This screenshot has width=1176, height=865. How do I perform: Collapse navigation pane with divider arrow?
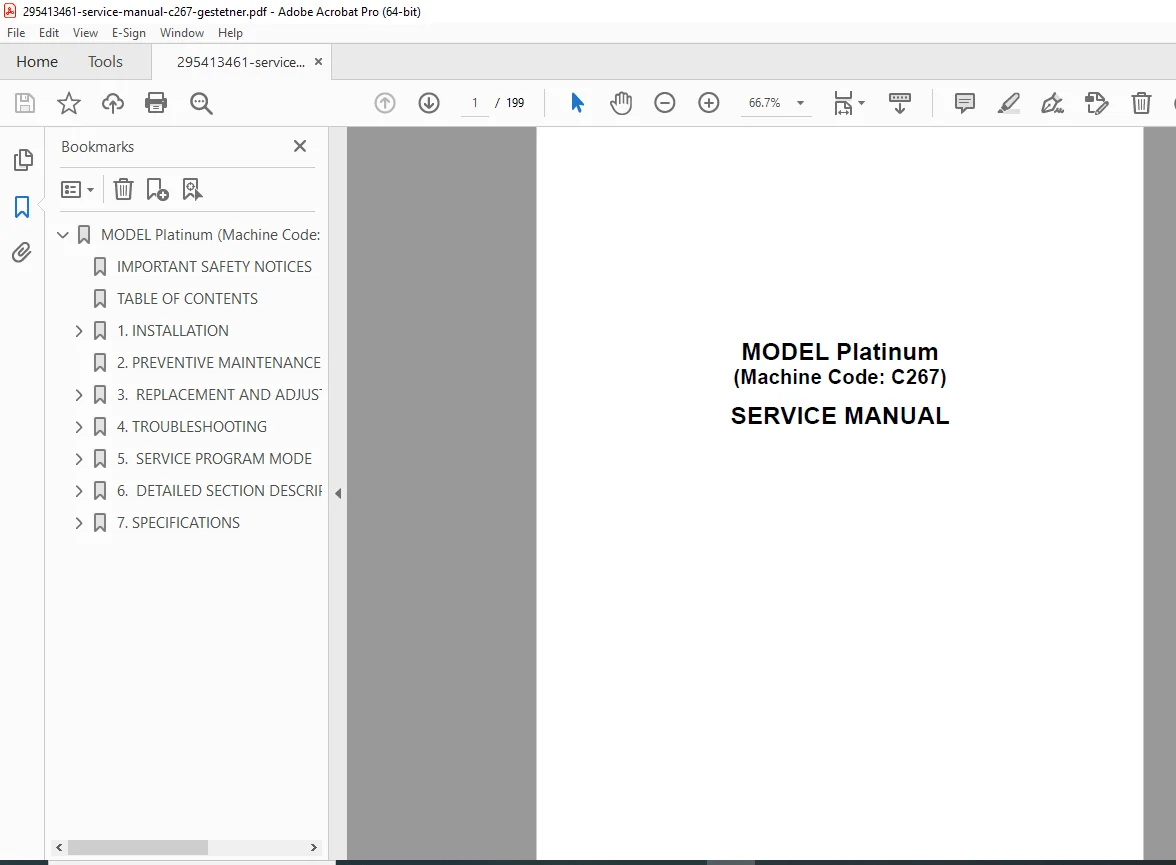click(x=338, y=494)
